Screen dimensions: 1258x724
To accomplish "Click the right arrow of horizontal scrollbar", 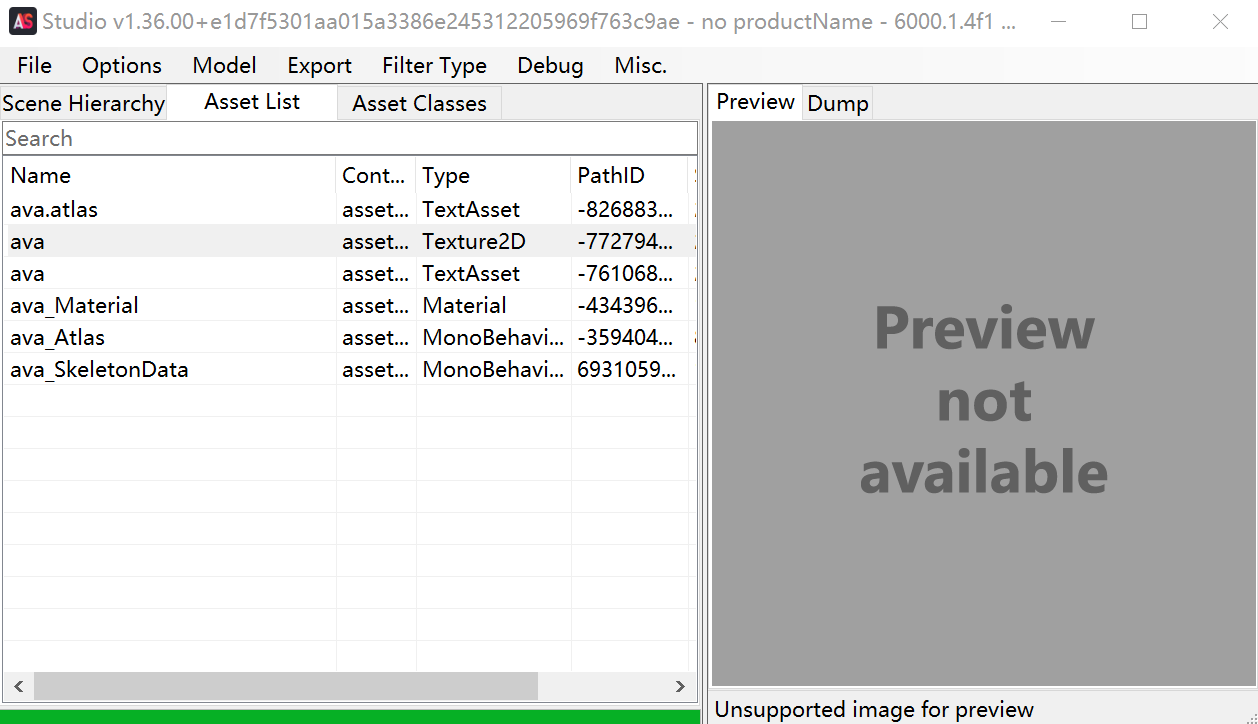I will point(680,687).
